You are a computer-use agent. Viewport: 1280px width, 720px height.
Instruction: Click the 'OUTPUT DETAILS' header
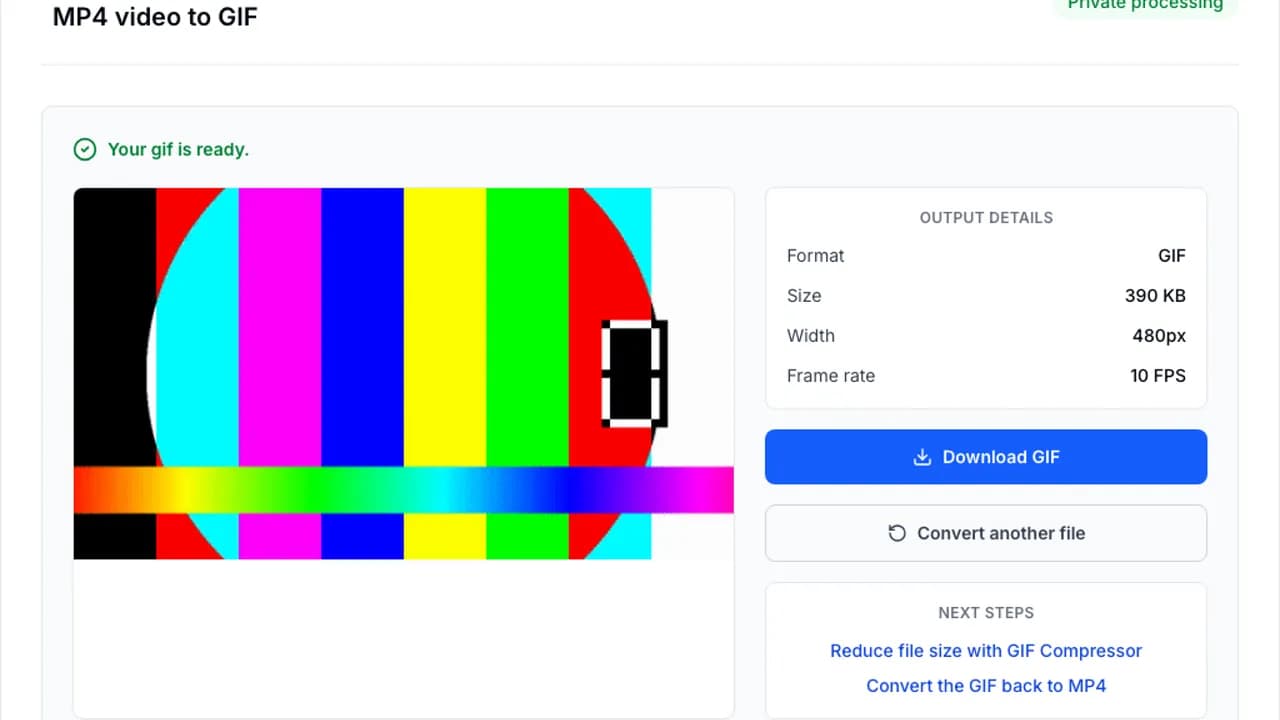click(986, 217)
